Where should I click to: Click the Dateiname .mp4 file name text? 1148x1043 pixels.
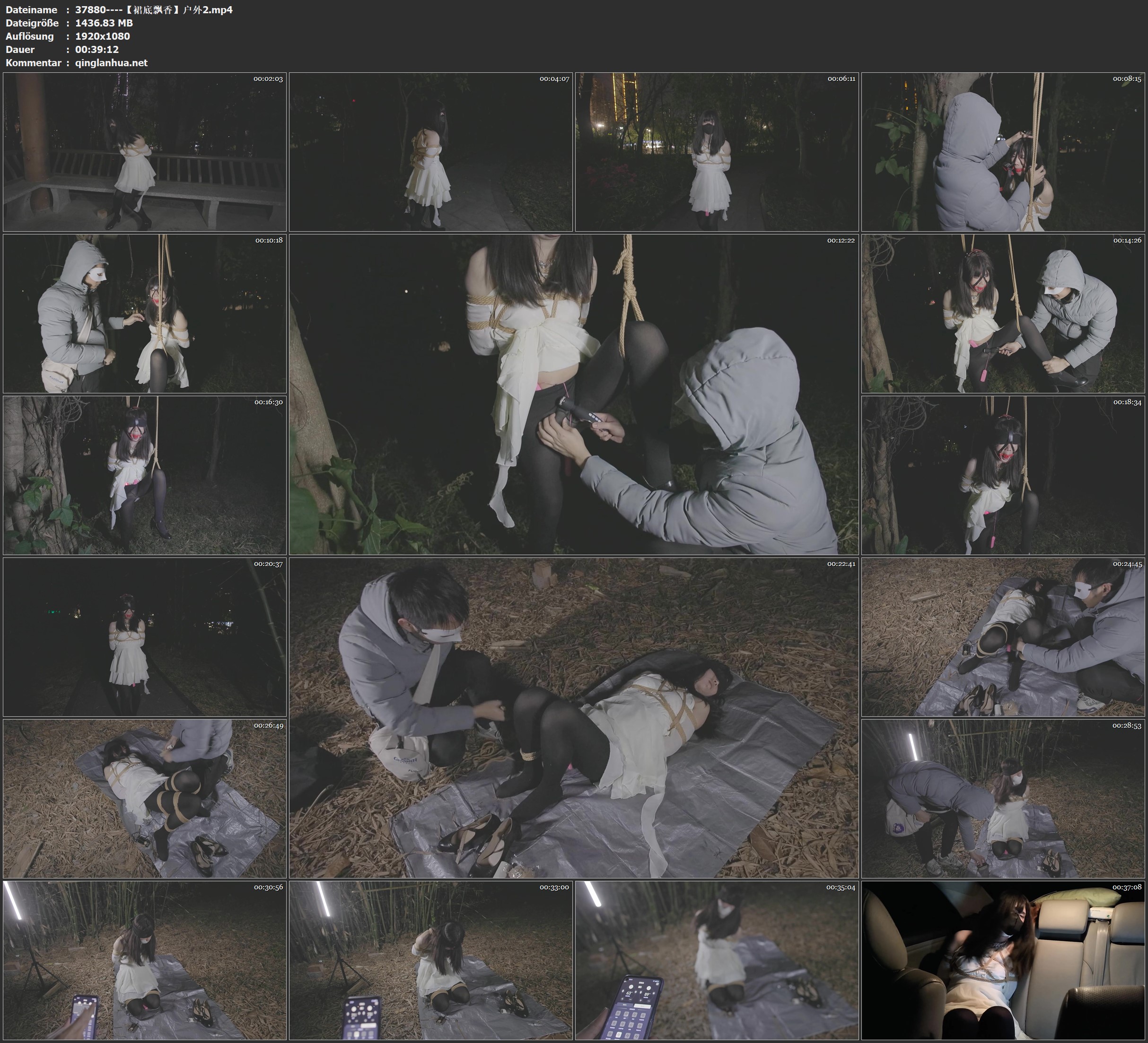click(x=154, y=9)
